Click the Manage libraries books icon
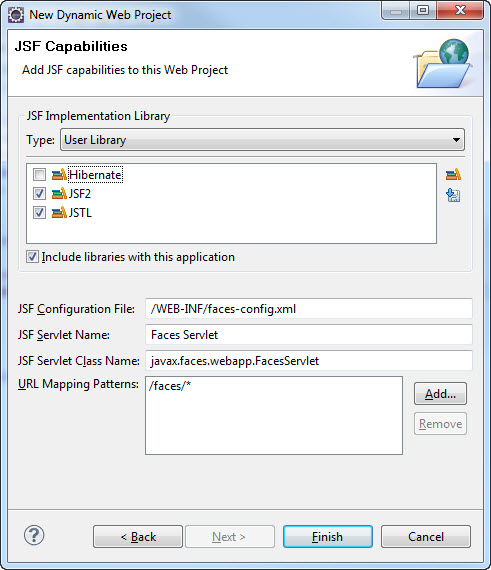Viewport: 491px width, 570px height. (x=453, y=175)
